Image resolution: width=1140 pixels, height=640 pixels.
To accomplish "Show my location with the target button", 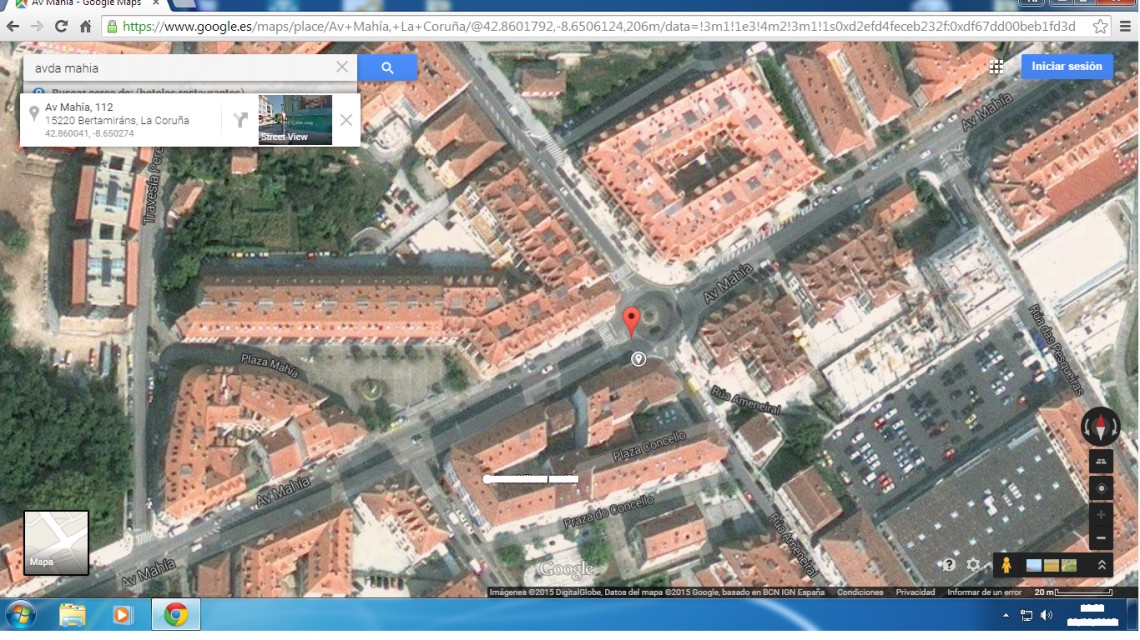I will (1101, 489).
